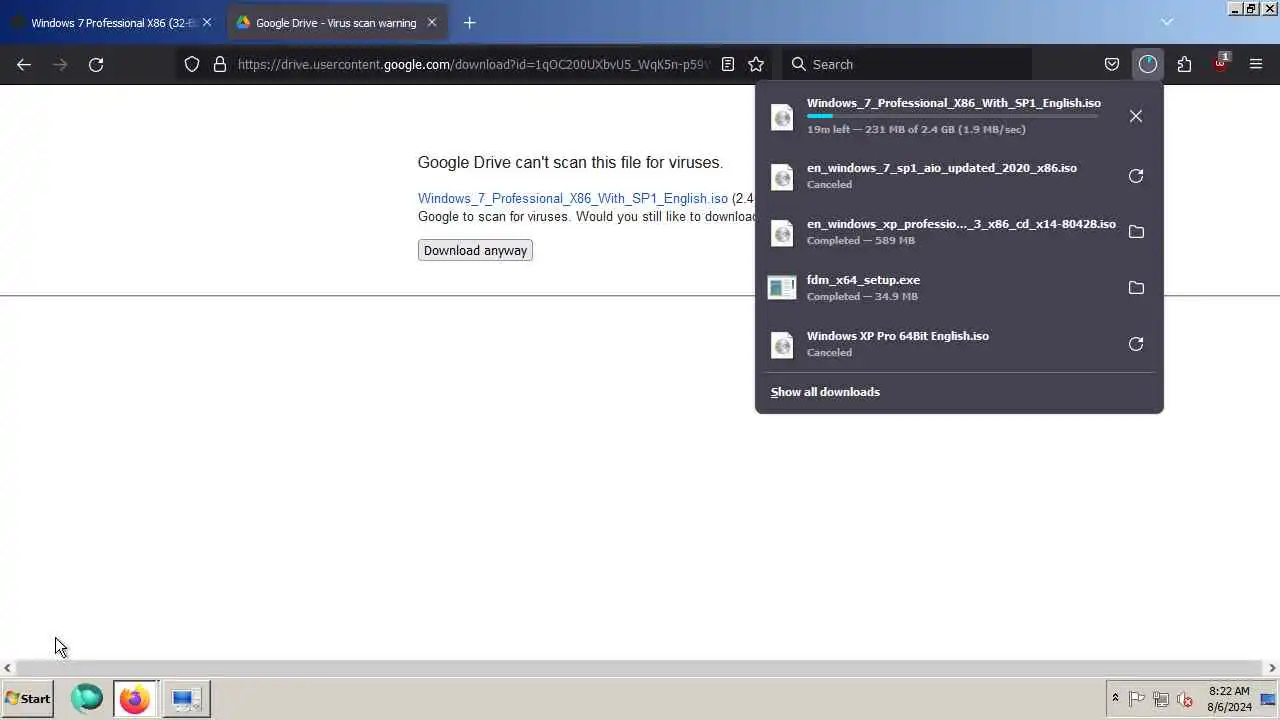The height and width of the screenshot is (720, 1280).
Task: Select Google Drive - Virus scan warning tab
Action: pos(338,22)
